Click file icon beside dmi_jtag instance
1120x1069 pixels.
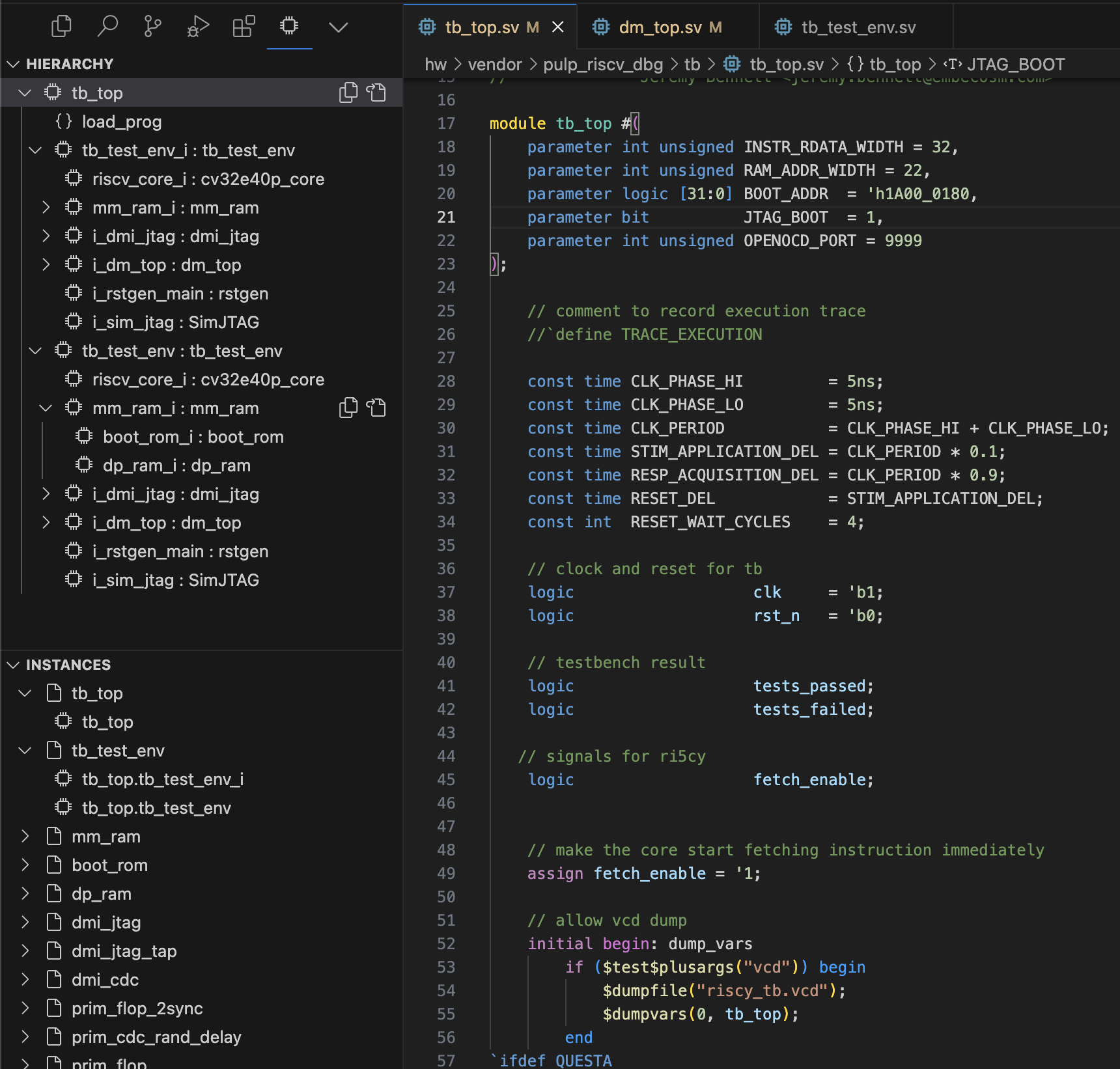click(x=55, y=922)
